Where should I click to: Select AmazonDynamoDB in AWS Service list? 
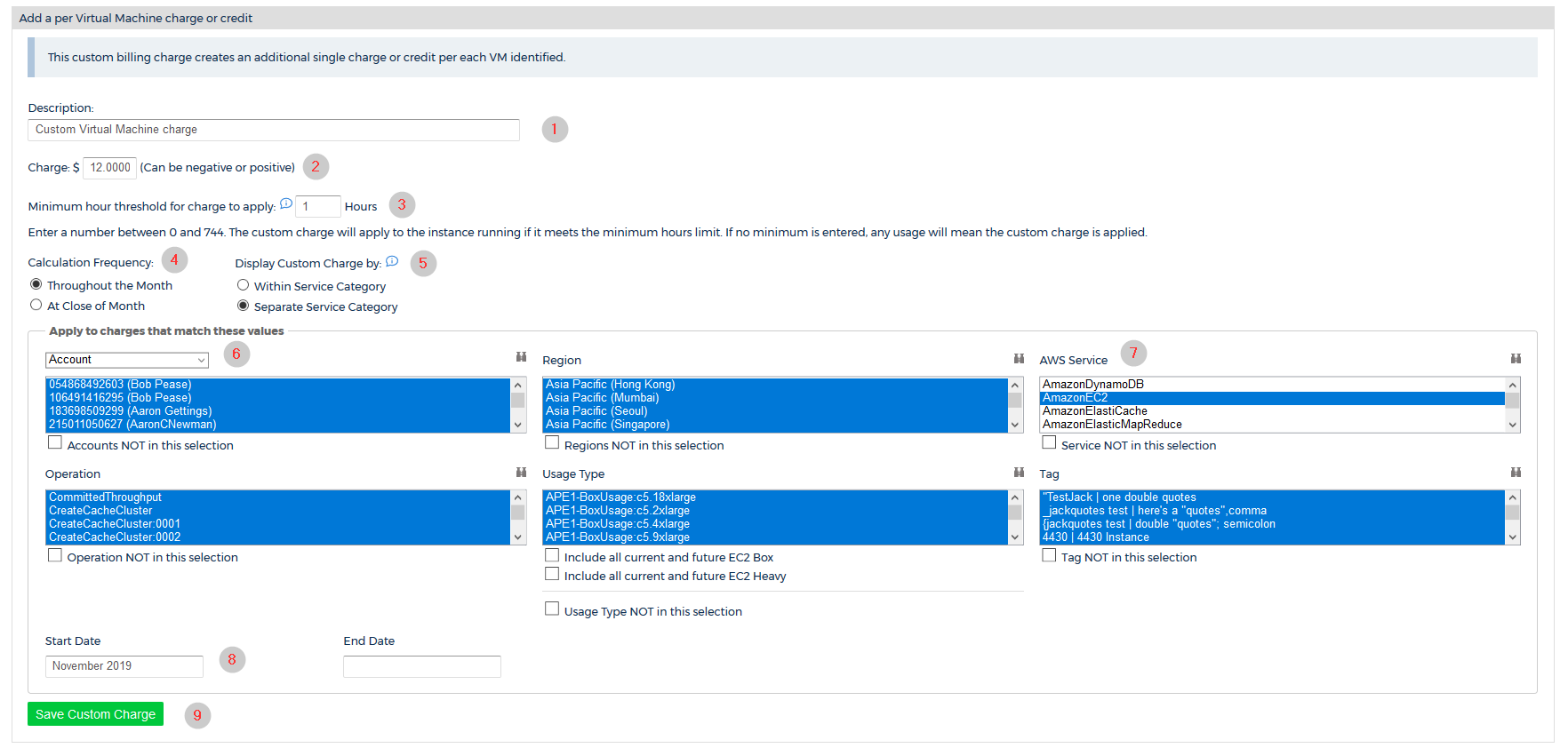coord(1272,385)
